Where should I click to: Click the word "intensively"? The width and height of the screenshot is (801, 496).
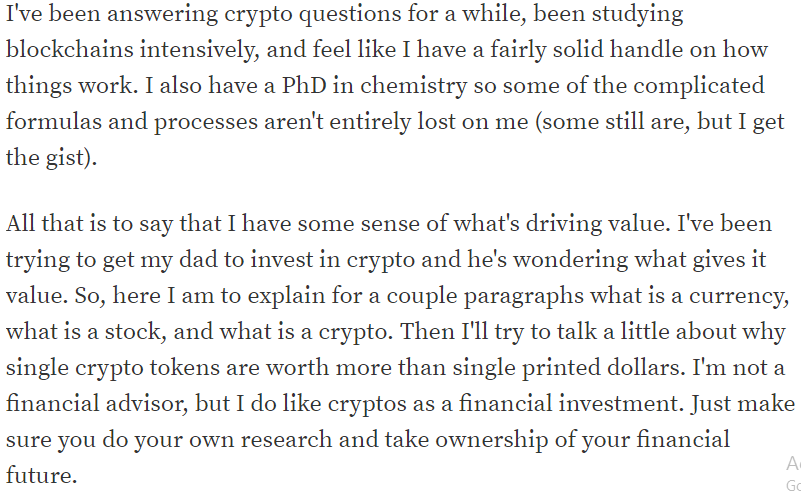click(x=199, y=50)
